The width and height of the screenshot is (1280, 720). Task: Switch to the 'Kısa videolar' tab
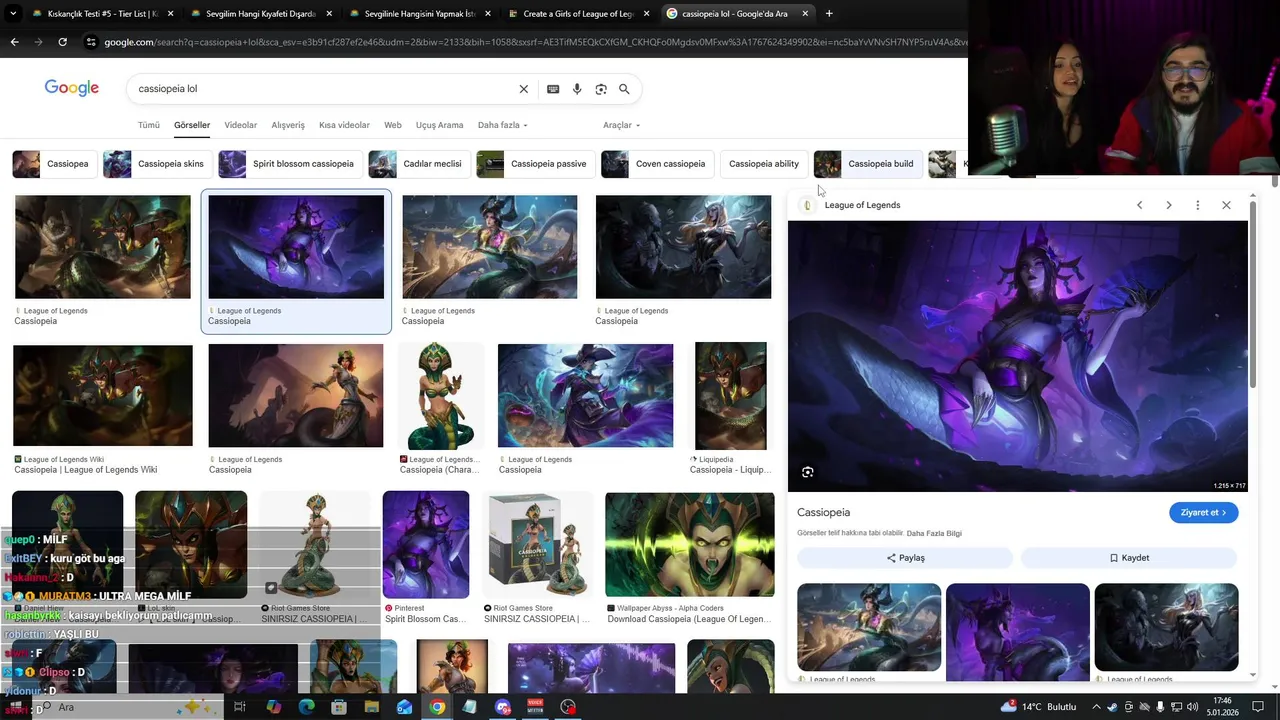(344, 125)
